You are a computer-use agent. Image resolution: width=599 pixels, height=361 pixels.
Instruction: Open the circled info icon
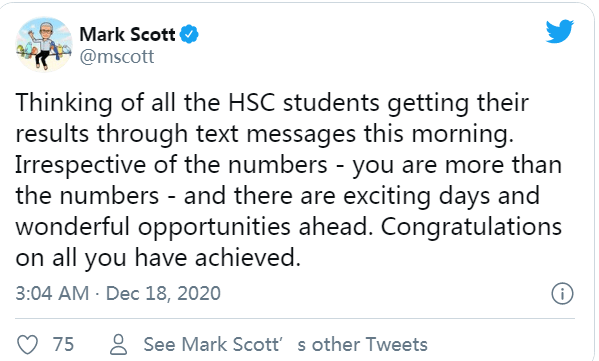[x=562, y=293]
